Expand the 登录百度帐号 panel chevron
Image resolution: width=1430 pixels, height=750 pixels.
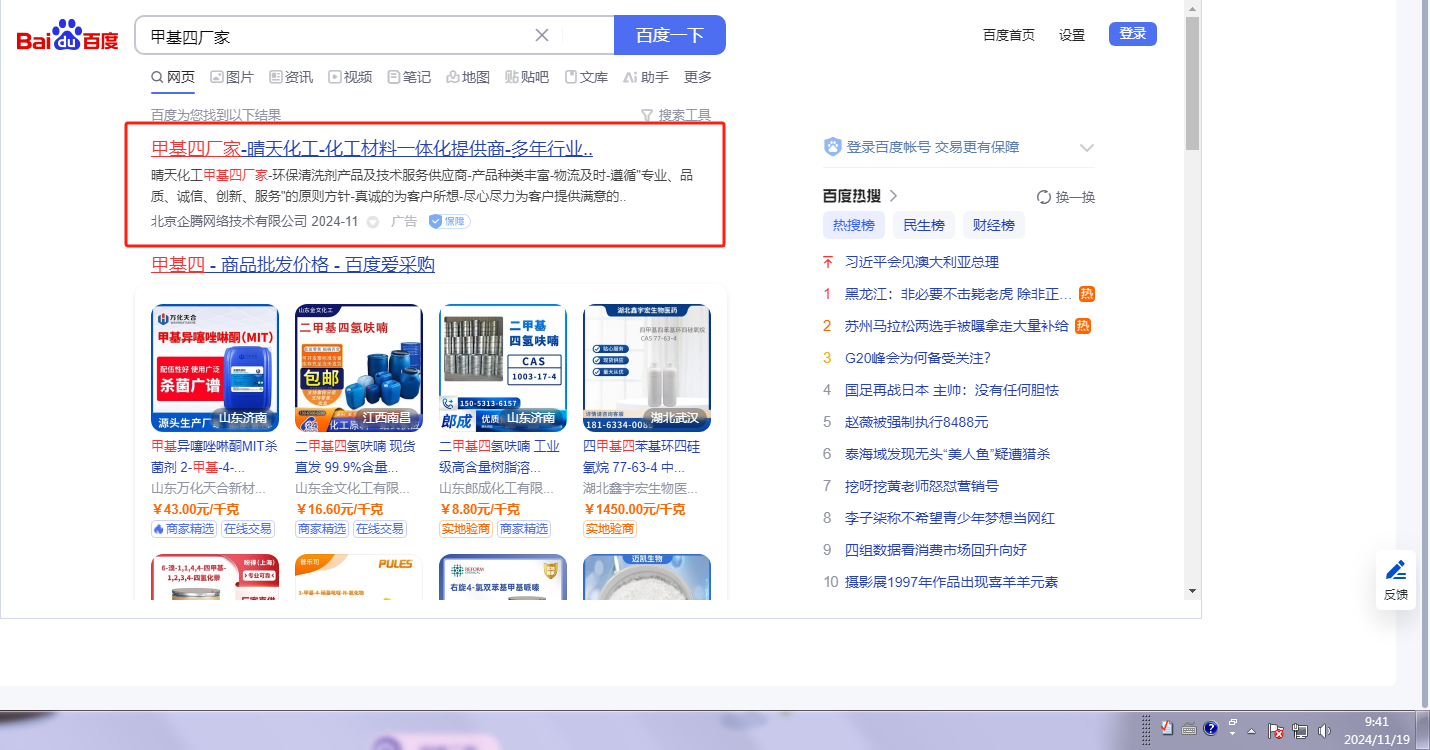[x=1087, y=148]
